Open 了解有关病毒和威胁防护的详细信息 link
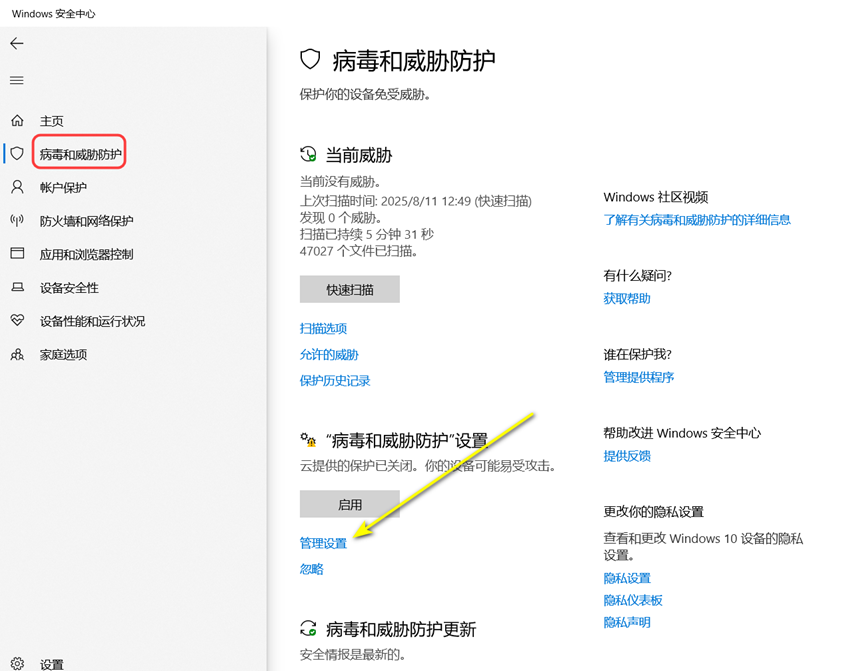865x671 pixels. click(697, 220)
